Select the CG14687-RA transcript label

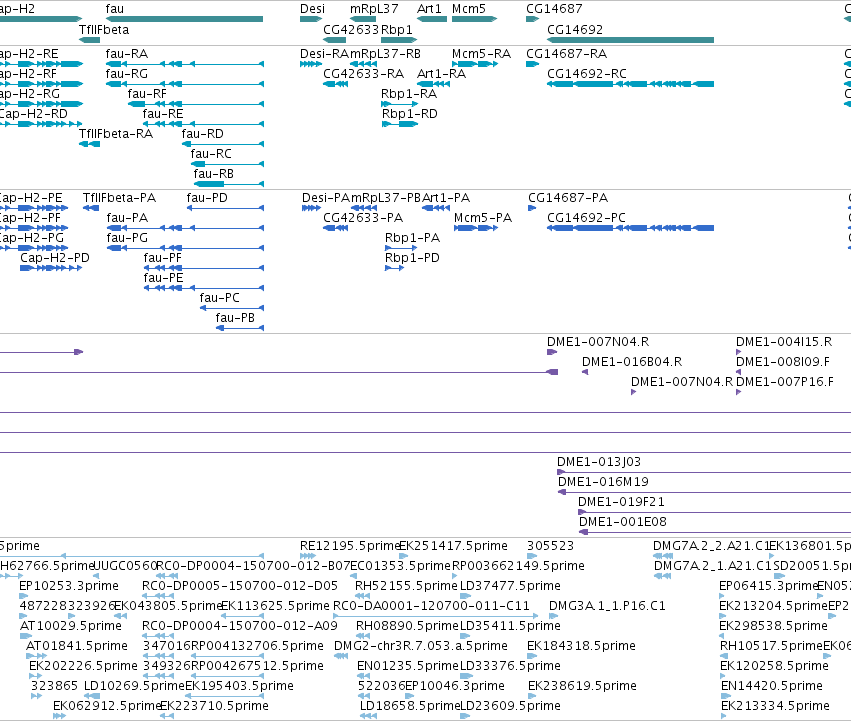point(567,54)
